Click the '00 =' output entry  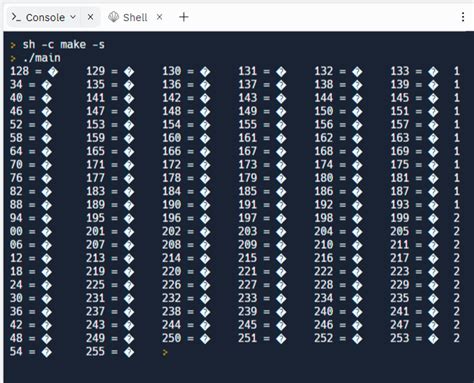[31, 231]
